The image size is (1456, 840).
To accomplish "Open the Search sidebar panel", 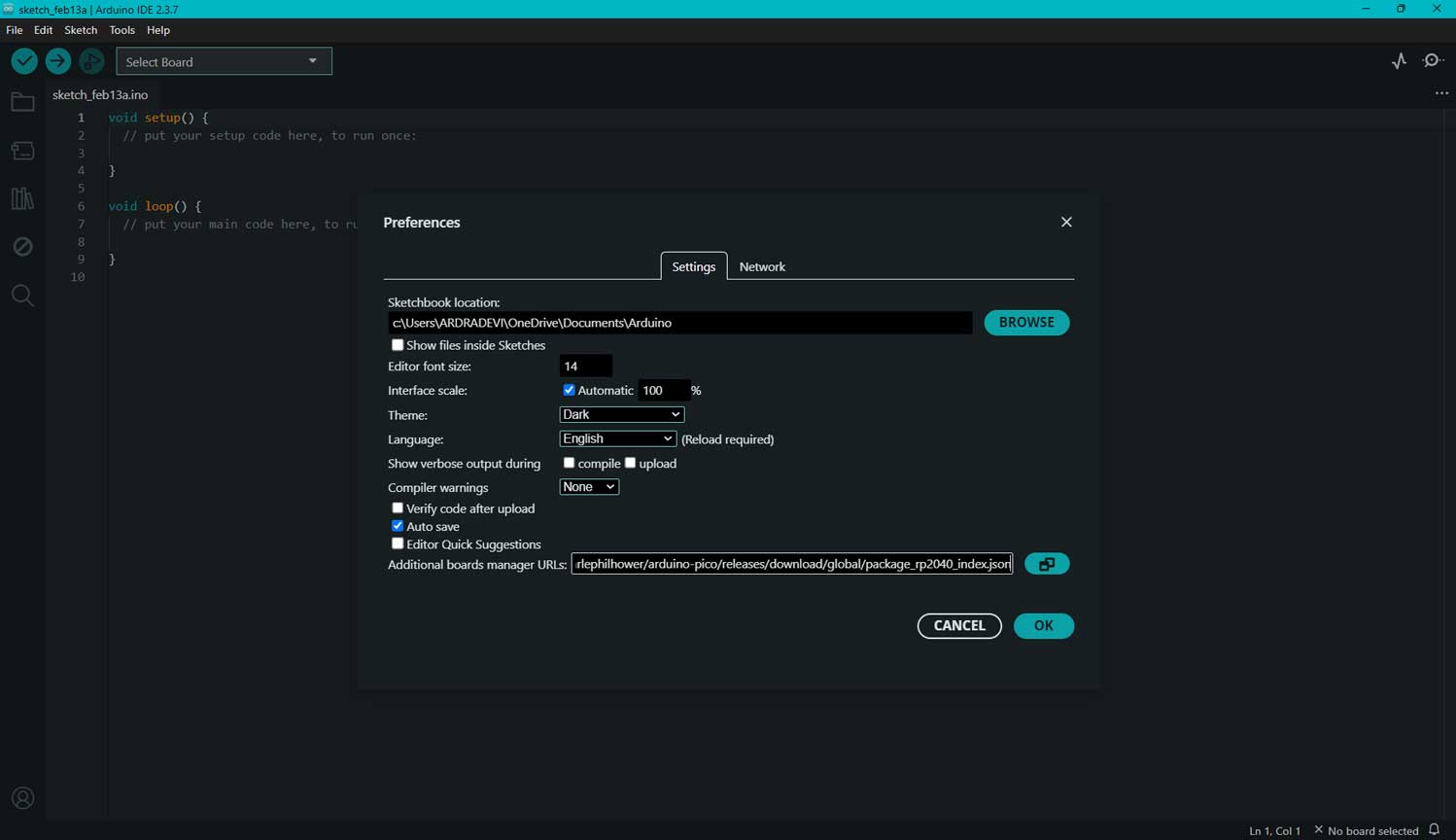I will pyautogui.click(x=22, y=296).
